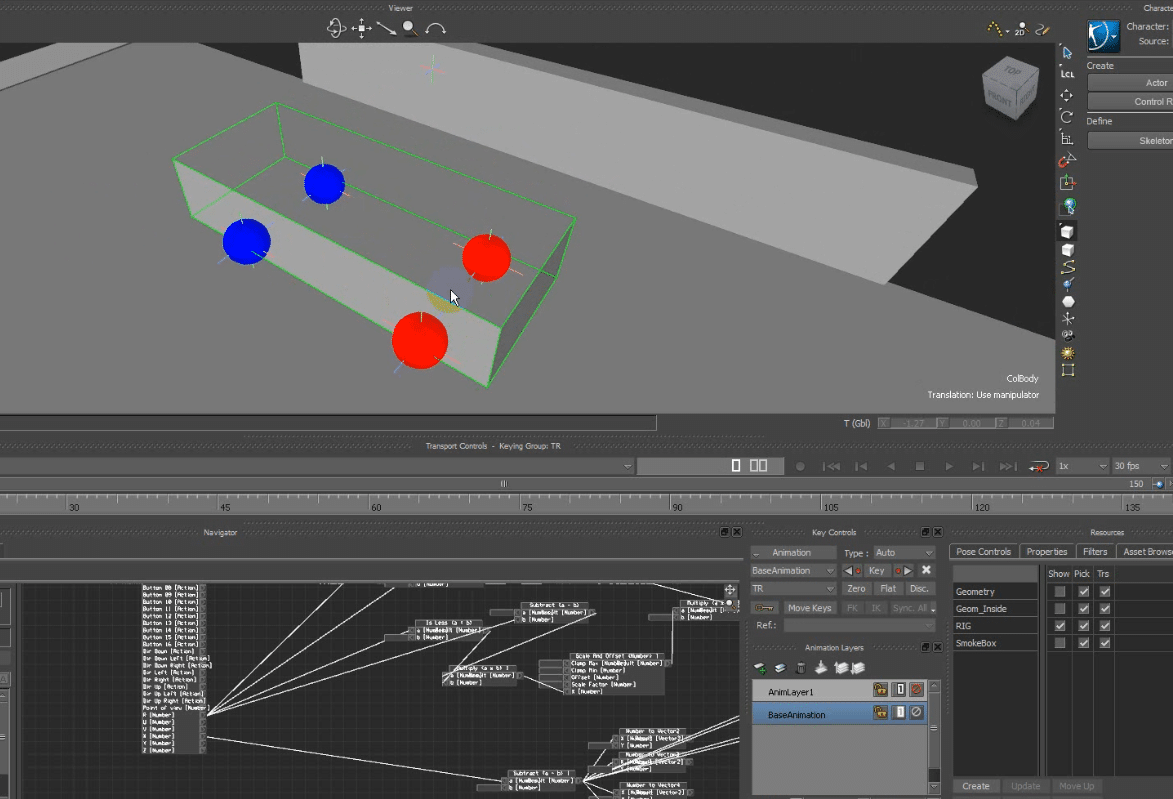Activate the Scale tool icon
The width and height of the screenshot is (1173, 799).
(1067, 139)
